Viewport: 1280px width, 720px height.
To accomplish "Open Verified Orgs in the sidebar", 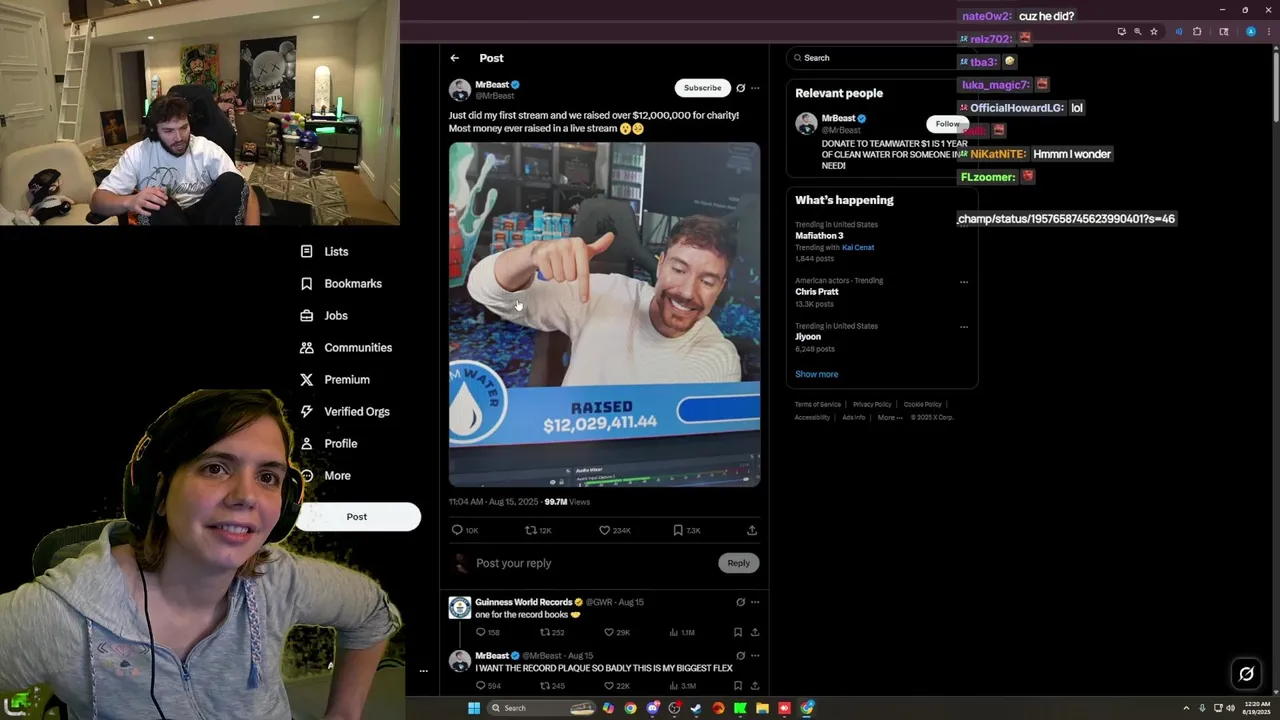I will (x=346, y=412).
